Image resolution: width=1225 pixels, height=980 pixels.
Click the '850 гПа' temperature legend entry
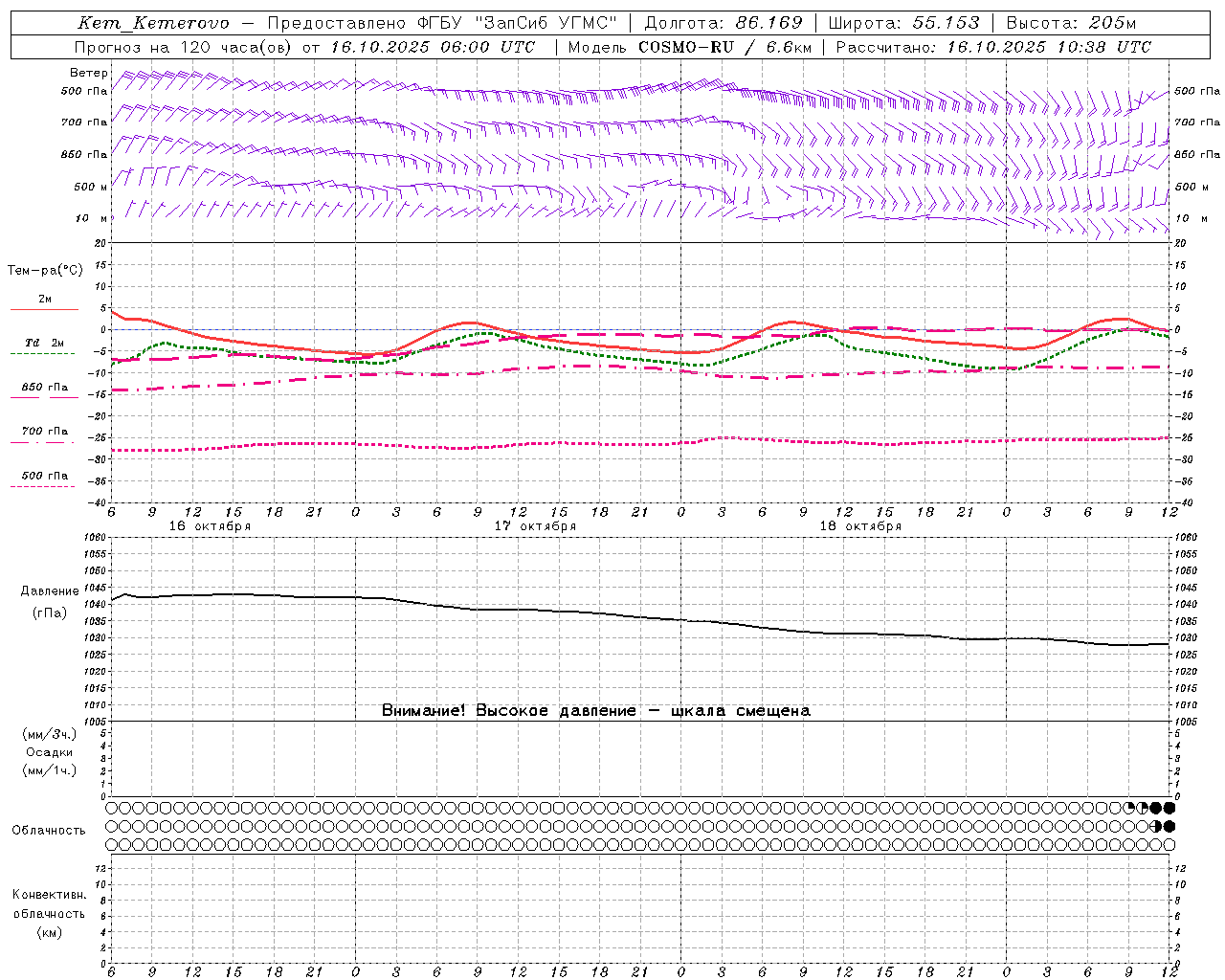coord(45,388)
